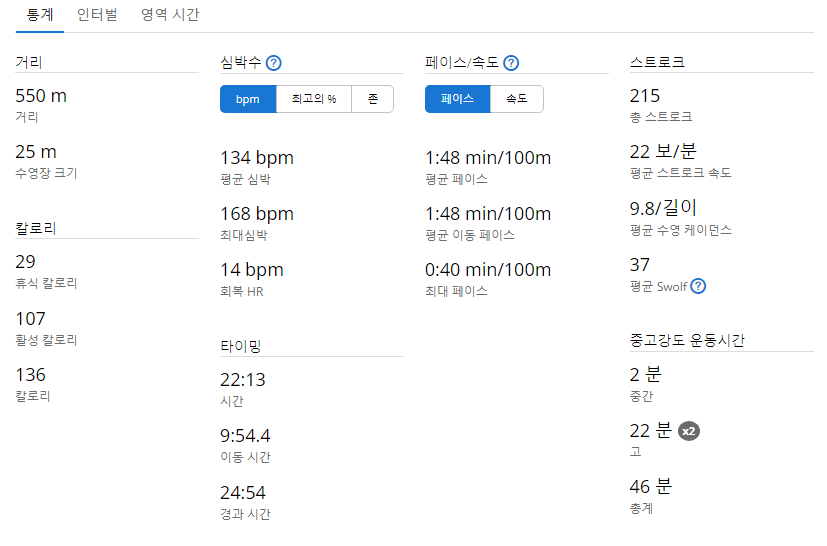
Task: Click the 휴식 칼로리 label
Action: pyautogui.click(x=46, y=283)
